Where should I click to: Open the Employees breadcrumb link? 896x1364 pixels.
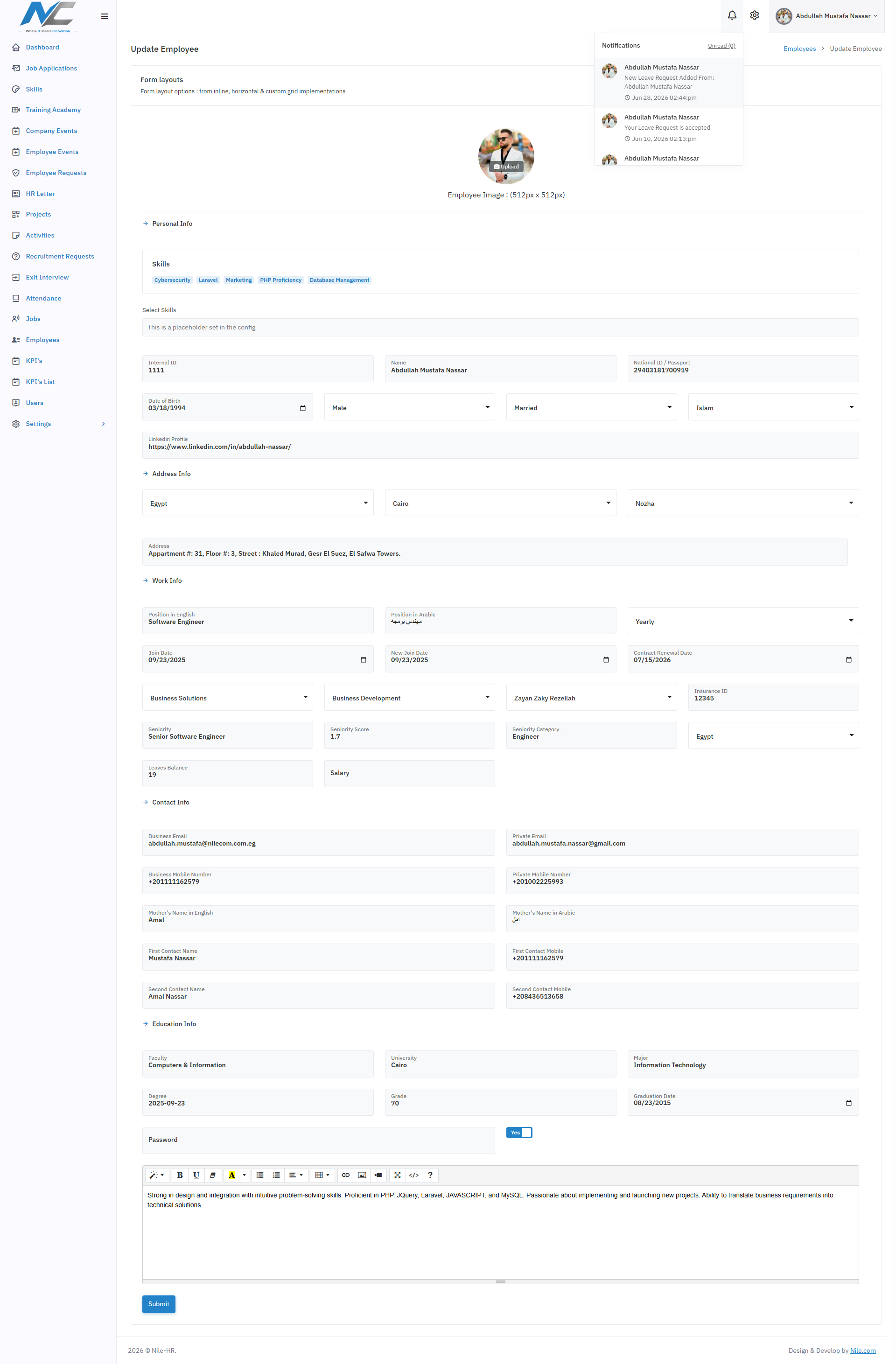[x=799, y=49]
